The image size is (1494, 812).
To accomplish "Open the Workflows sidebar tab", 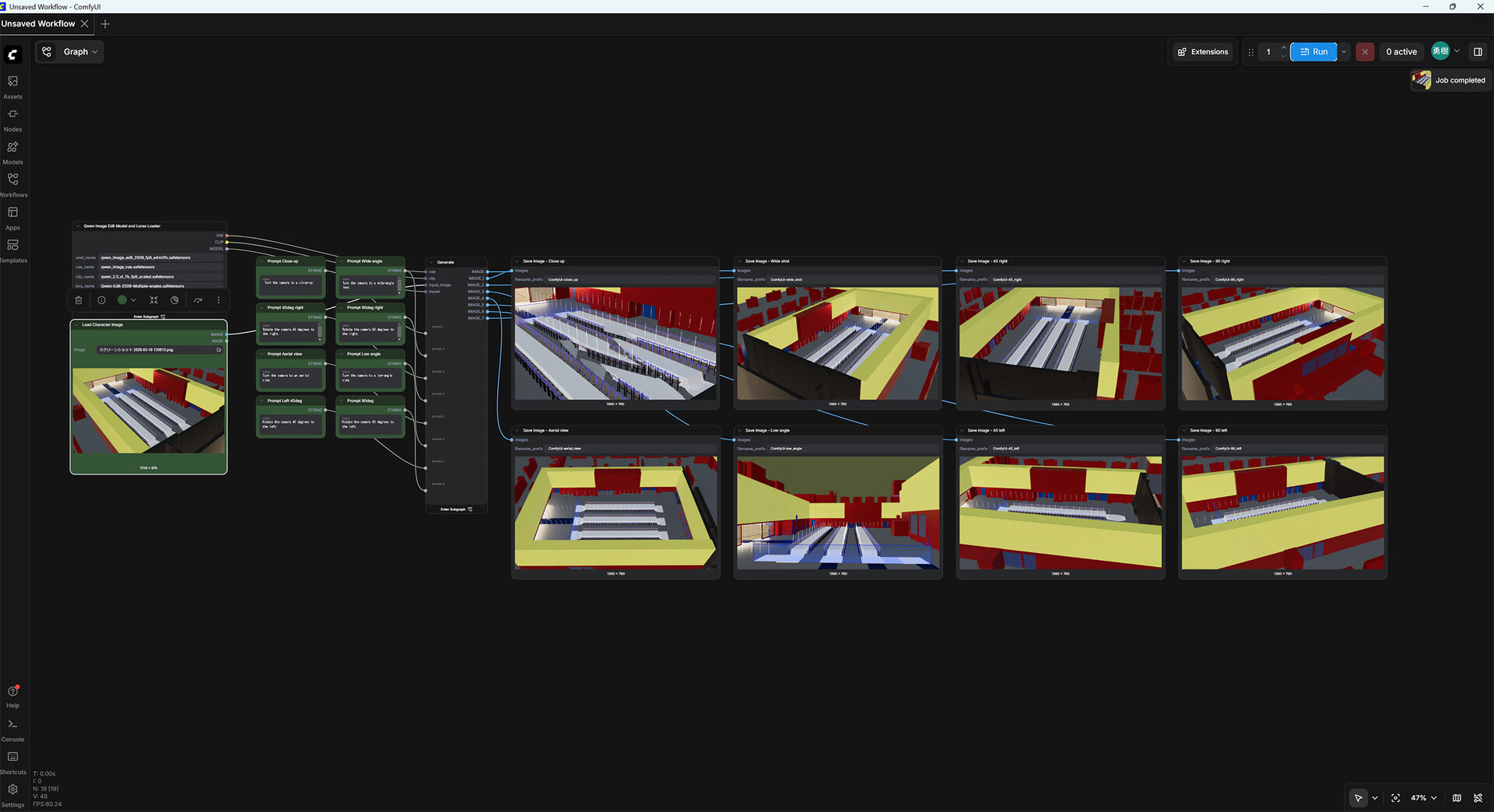I will pos(12,184).
